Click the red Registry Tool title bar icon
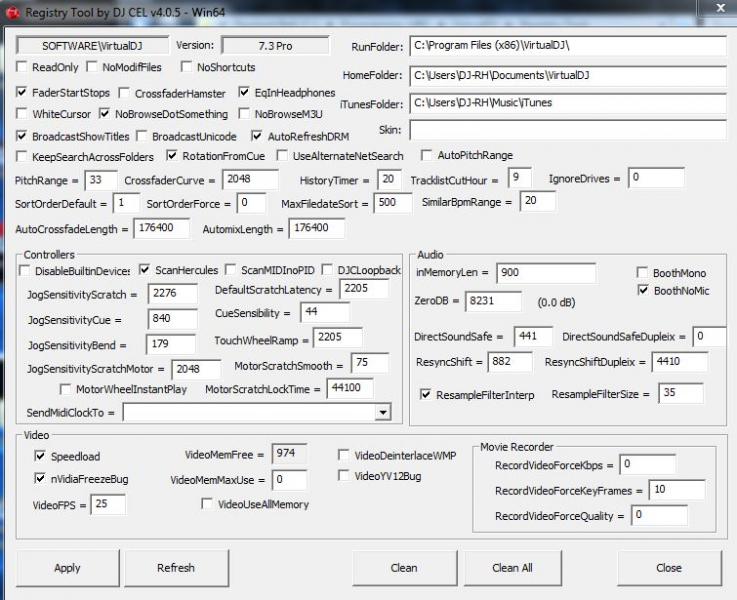This screenshot has width=737, height=600. pyautogui.click(x=12, y=12)
